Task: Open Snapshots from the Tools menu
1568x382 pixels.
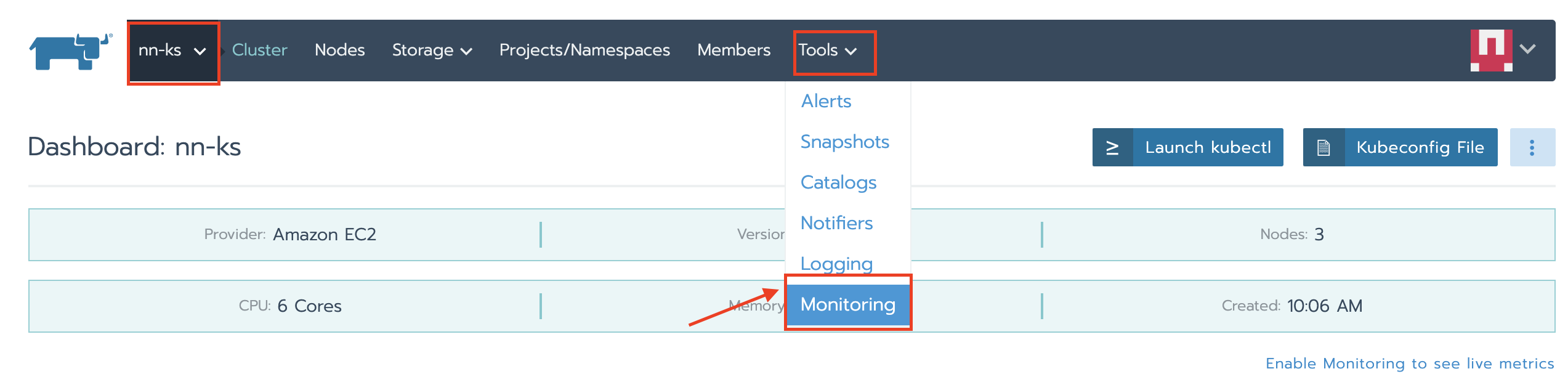Action: (844, 142)
